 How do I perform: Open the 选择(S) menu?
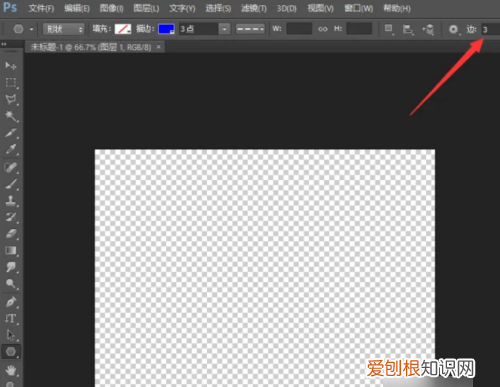(218, 8)
